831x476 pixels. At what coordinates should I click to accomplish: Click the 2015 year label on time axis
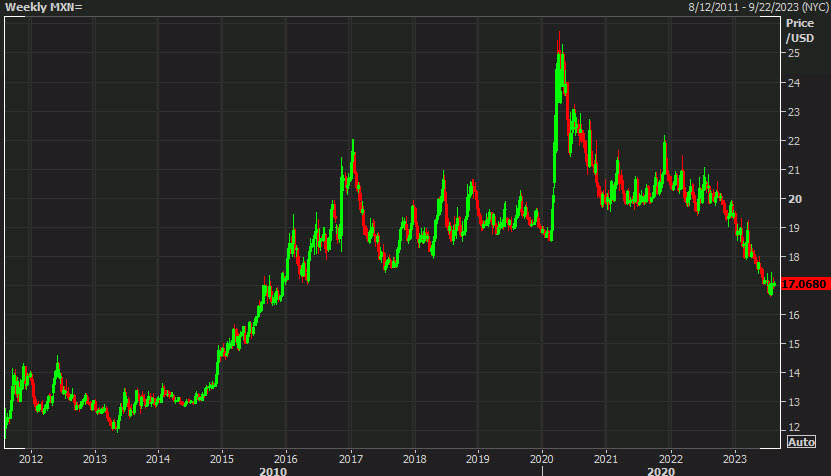pos(222,459)
